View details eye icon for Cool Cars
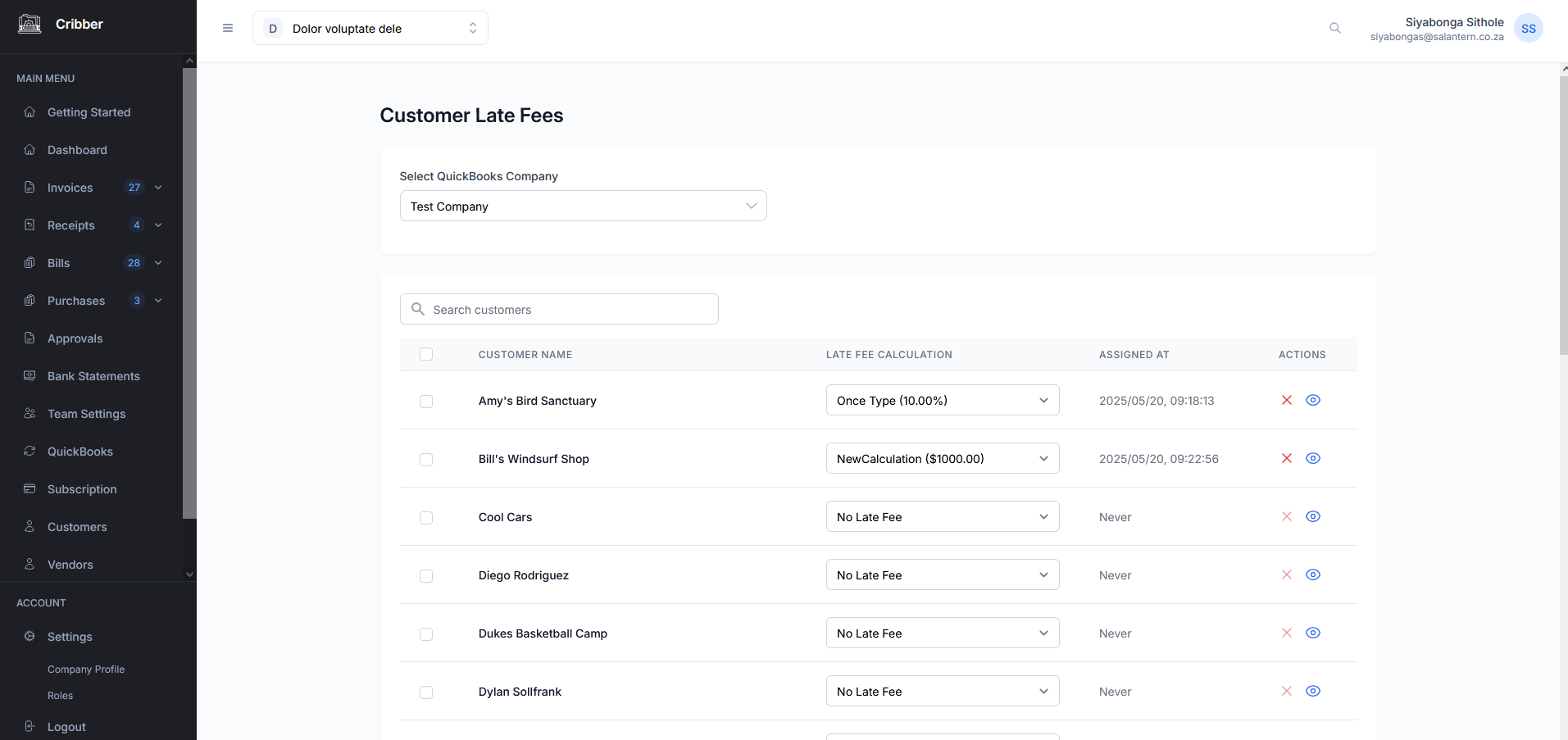The height and width of the screenshot is (740, 1568). point(1313,516)
